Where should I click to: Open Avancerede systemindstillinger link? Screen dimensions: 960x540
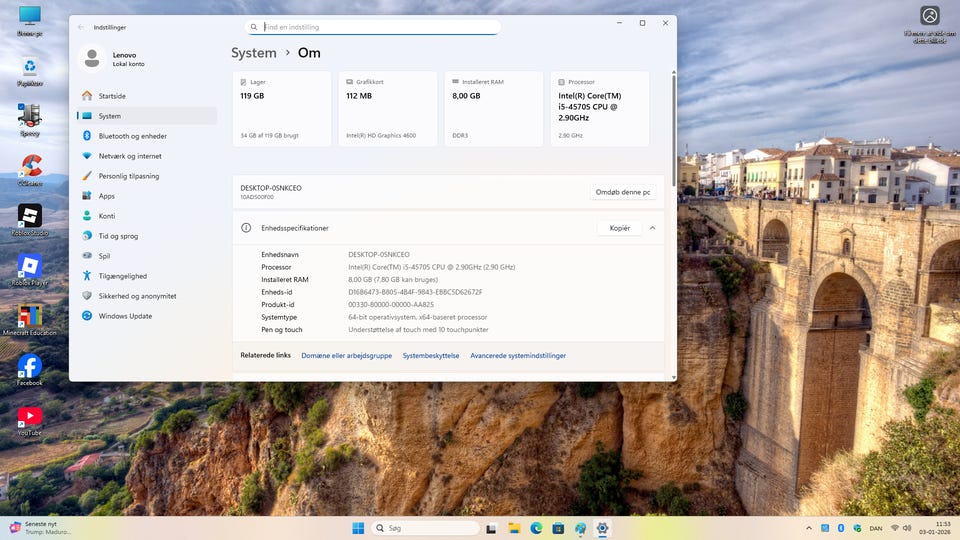518,356
